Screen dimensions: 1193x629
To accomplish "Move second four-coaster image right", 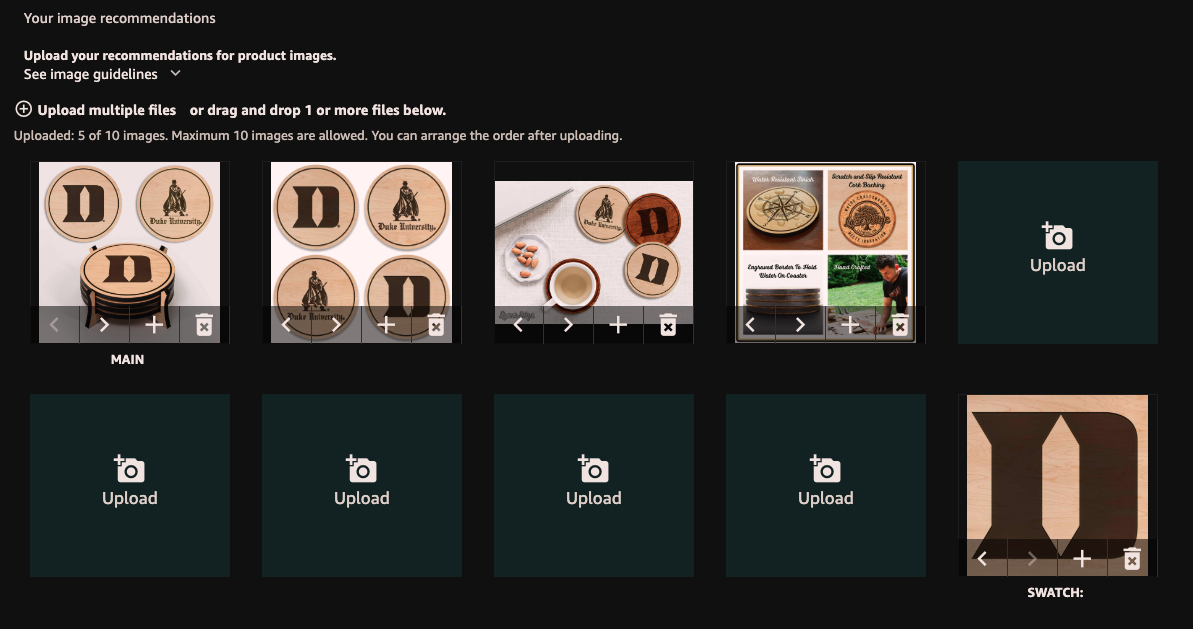I will point(336,326).
